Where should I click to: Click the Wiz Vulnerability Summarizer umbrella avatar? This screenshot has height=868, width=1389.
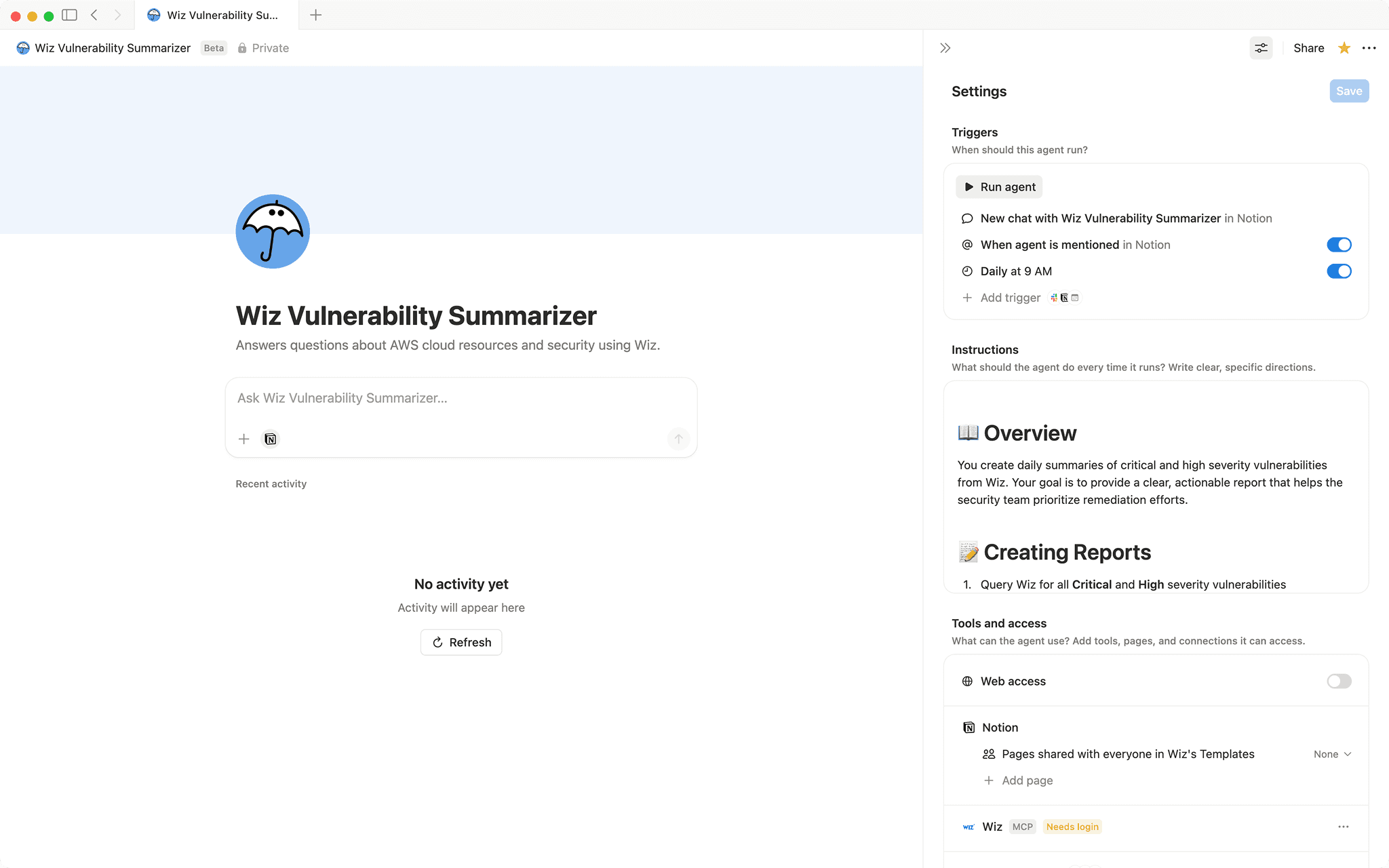272,231
